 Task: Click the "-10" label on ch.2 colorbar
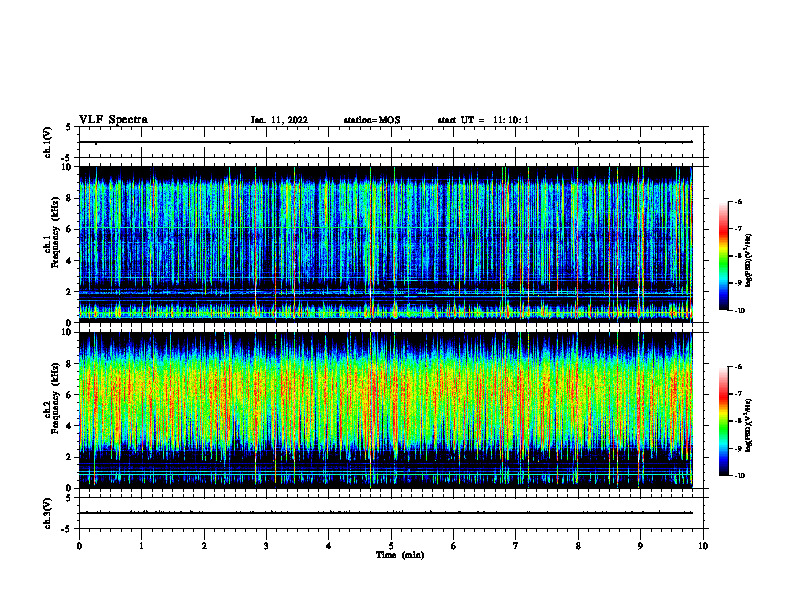(739, 476)
